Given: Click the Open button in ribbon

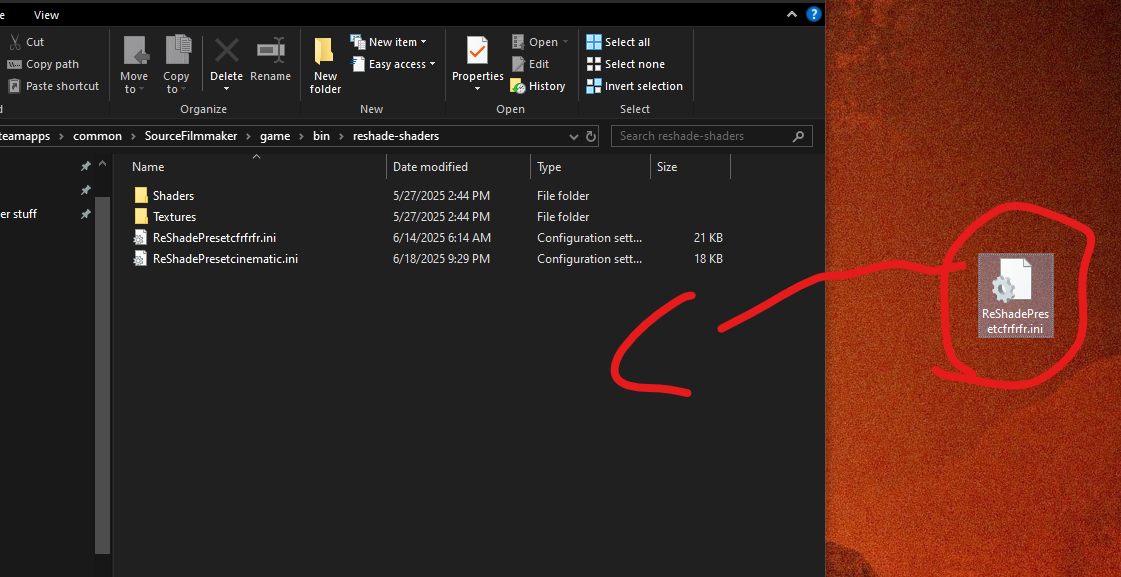Looking at the screenshot, I should (x=540, y=42).
